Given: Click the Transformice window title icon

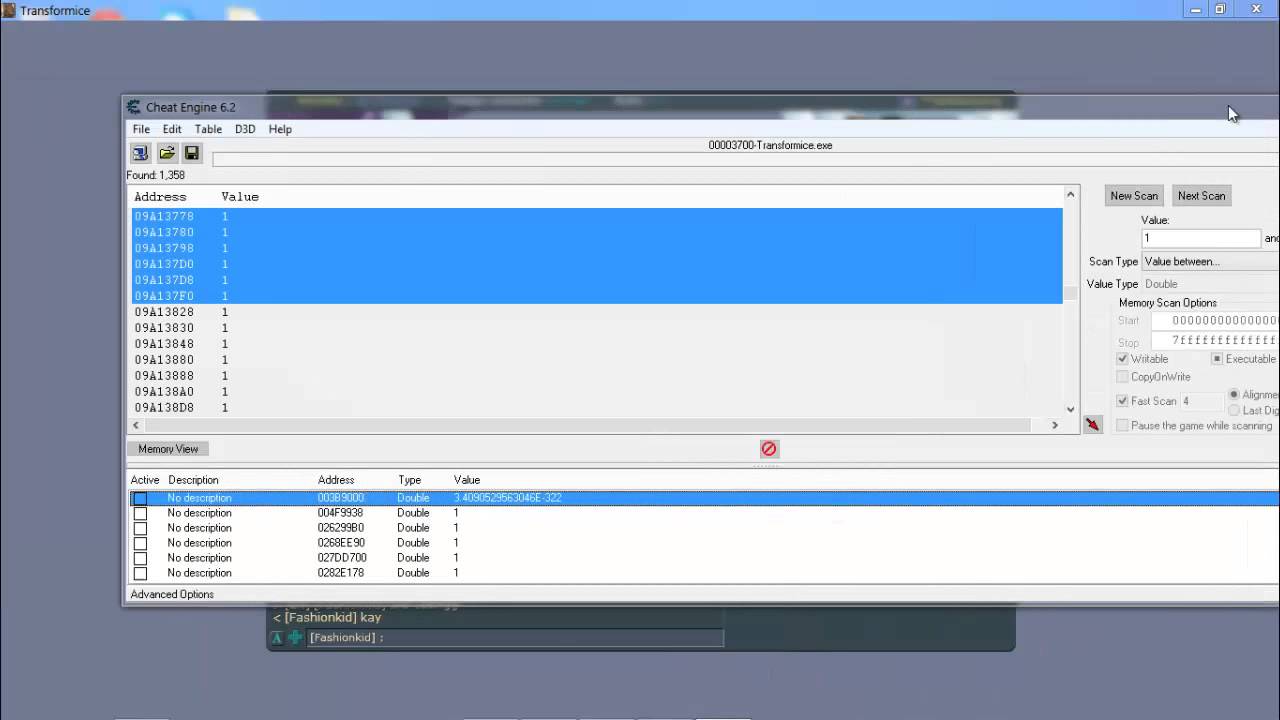Looking at the screenshot, I should pos(8,10).
